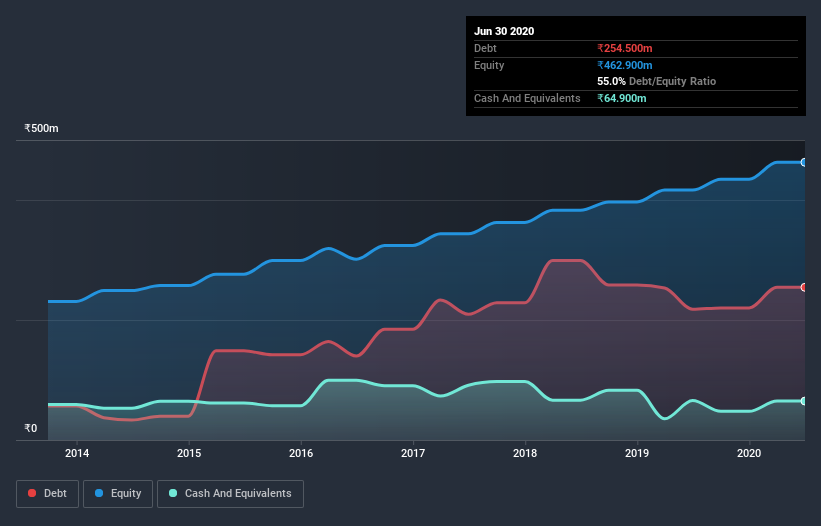Screen dimensions: 821x526
Task: Click the Equity label in tooltip
Action: [489, 65]
